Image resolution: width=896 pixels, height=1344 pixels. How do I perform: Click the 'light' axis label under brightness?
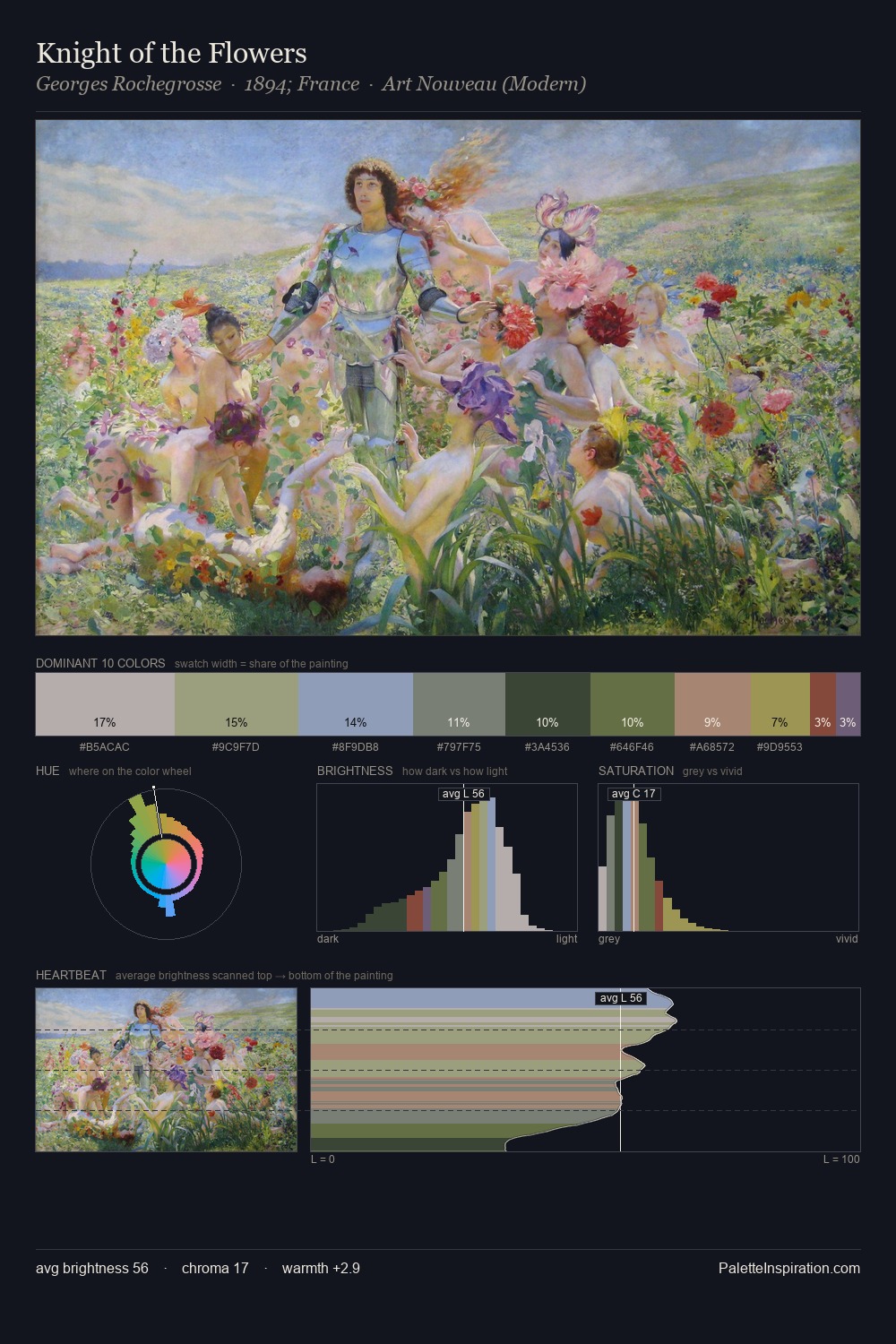(x=566, y=939)
